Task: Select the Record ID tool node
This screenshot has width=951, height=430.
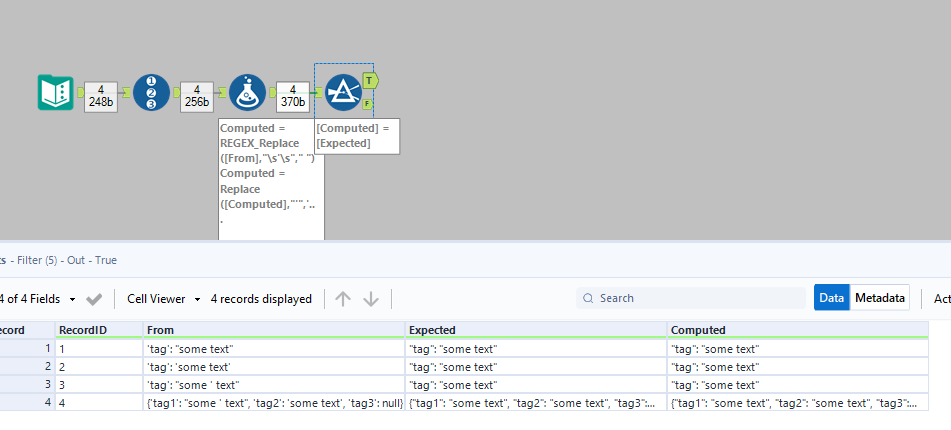Action: [151, 92]
